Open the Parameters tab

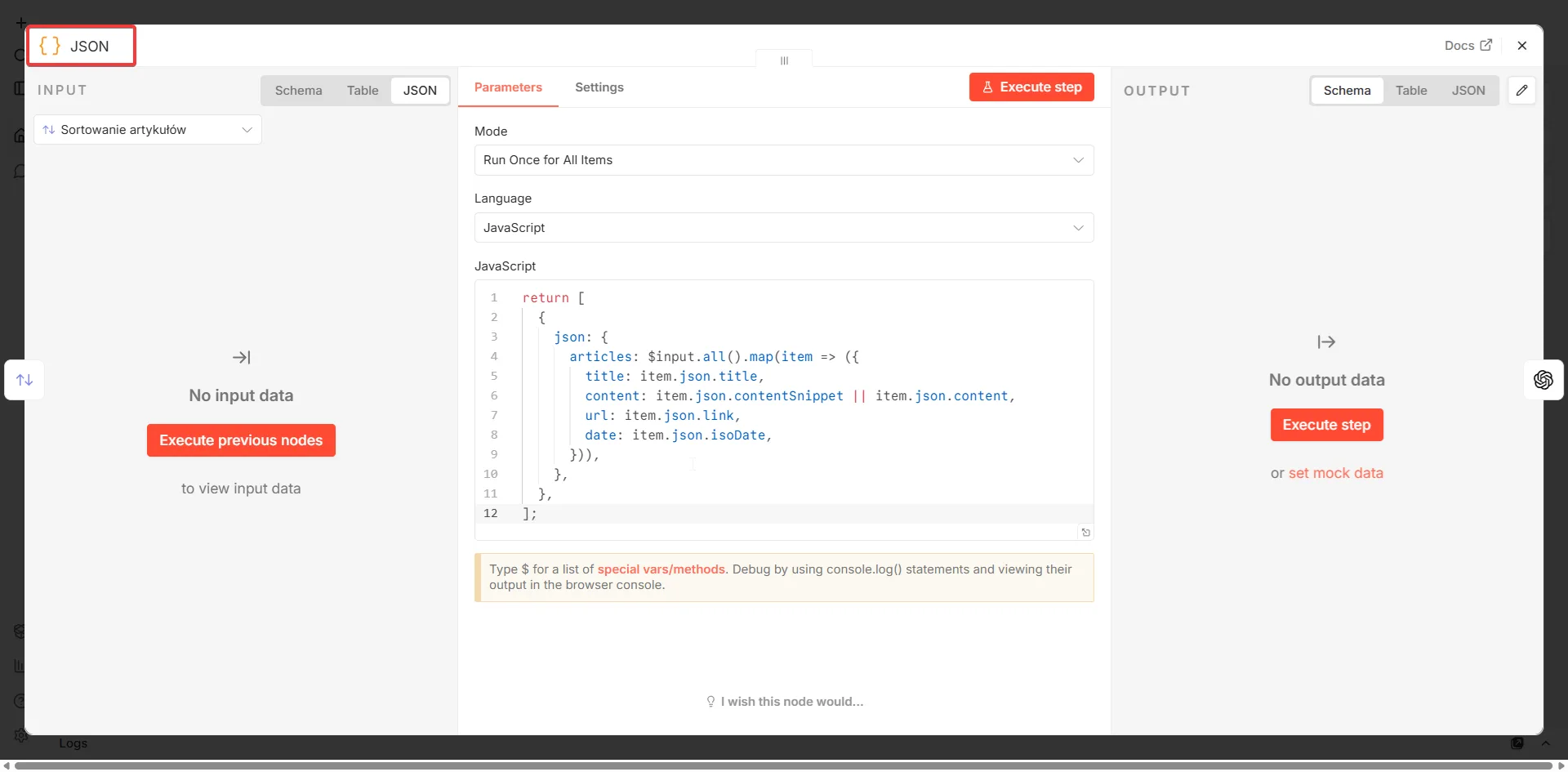pos(508,87)
